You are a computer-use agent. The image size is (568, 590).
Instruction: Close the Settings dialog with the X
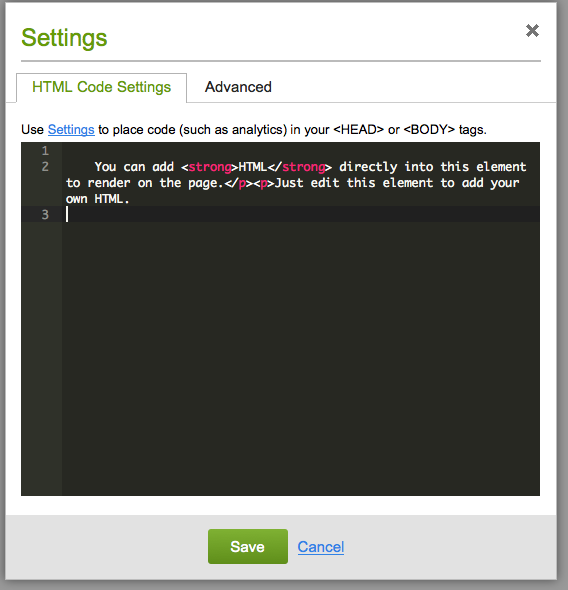532,30
